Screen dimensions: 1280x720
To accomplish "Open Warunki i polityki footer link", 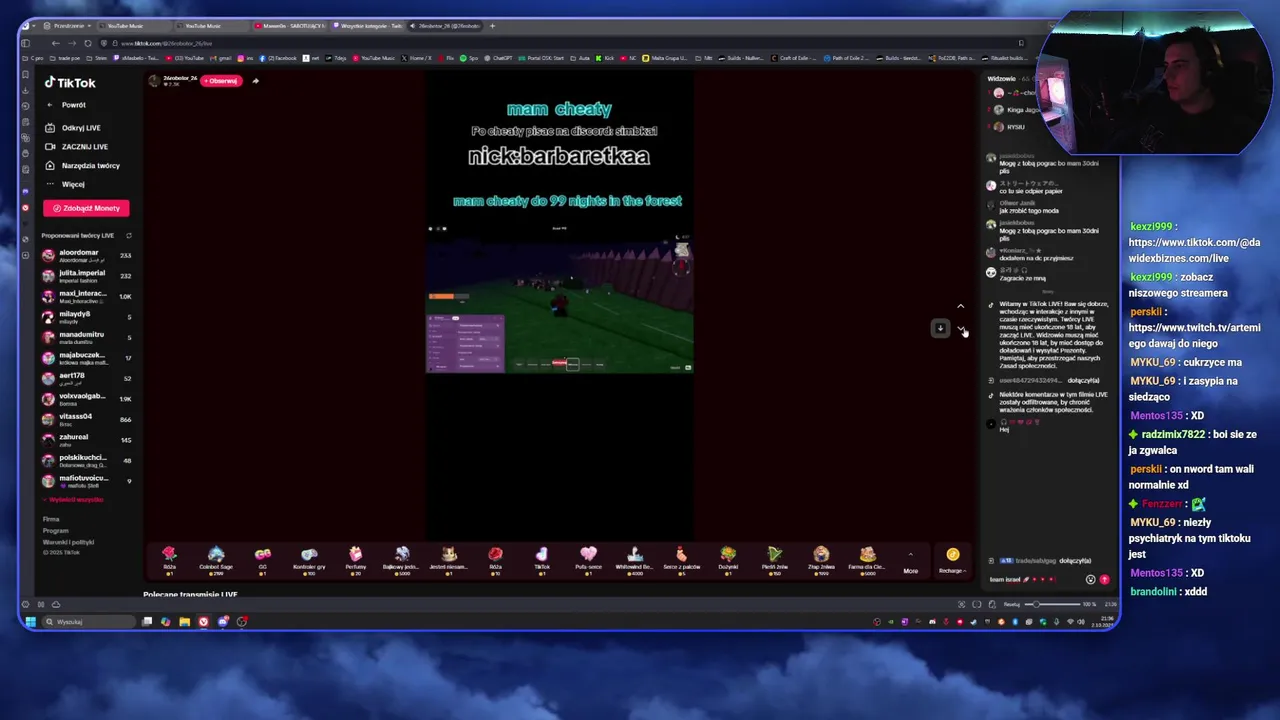I will click(x=68, y=542).
